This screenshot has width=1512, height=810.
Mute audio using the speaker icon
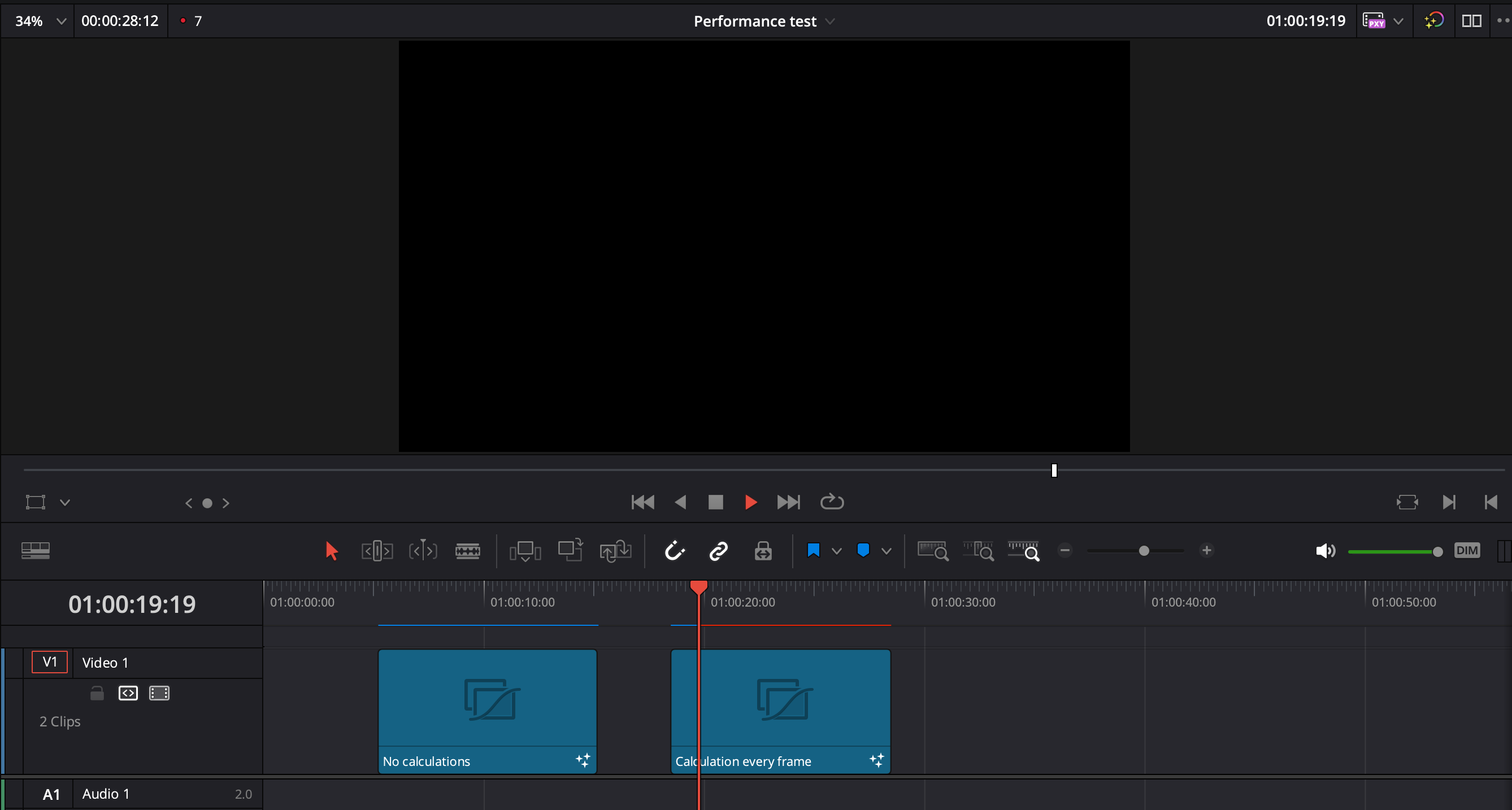1326,551
